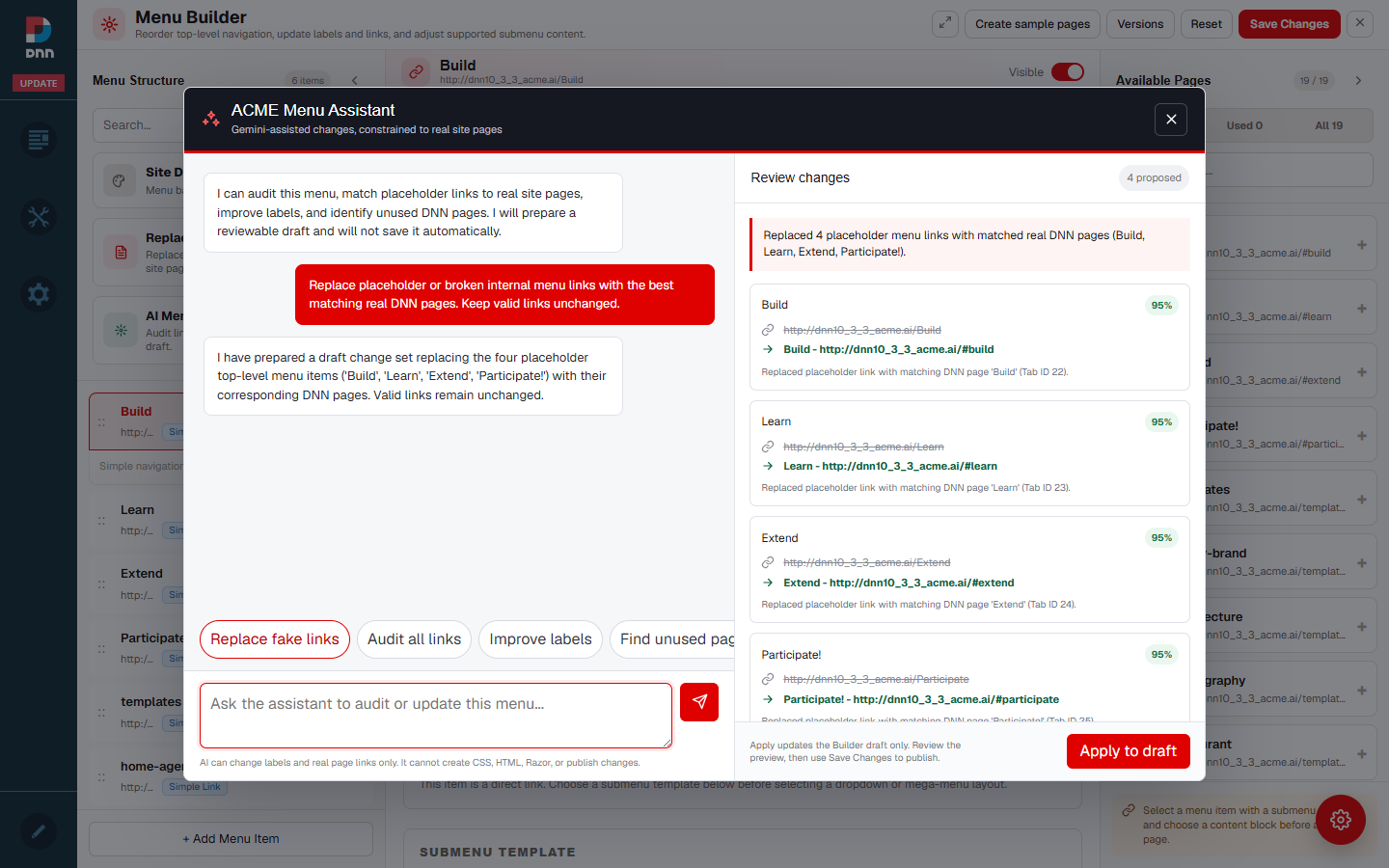
Task: Click Create sample pages button
Action: (x=1032, y=24)
